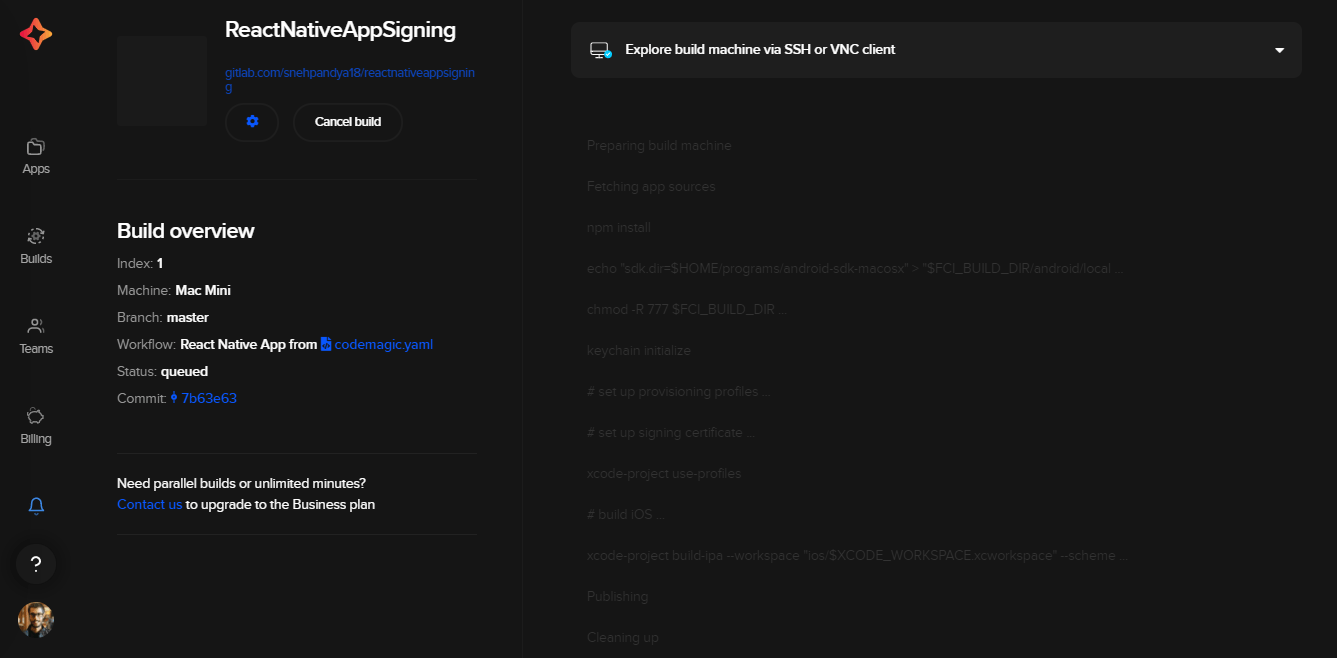Expand the keychain initialize step

[639, 350]
